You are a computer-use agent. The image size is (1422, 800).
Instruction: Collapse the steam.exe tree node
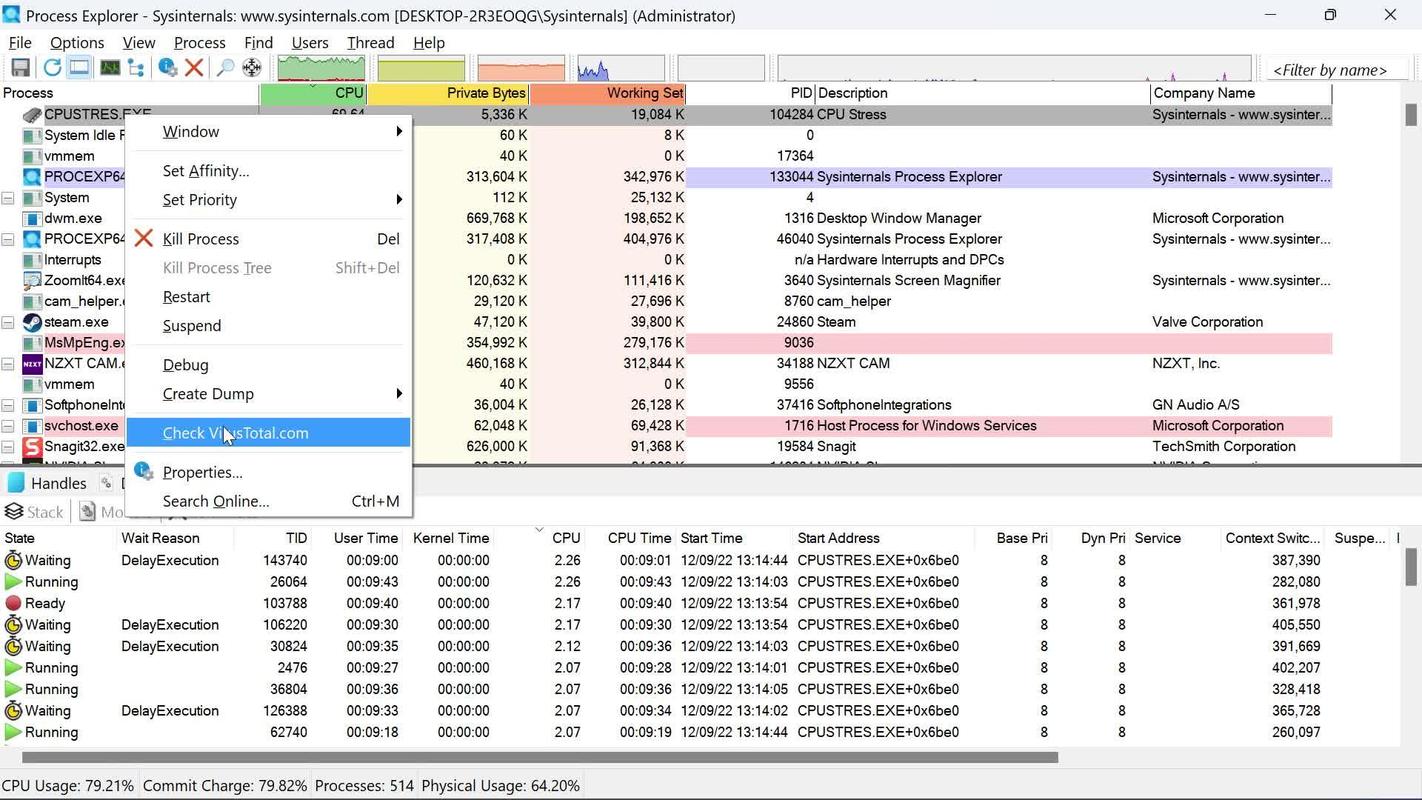(8, 322)
